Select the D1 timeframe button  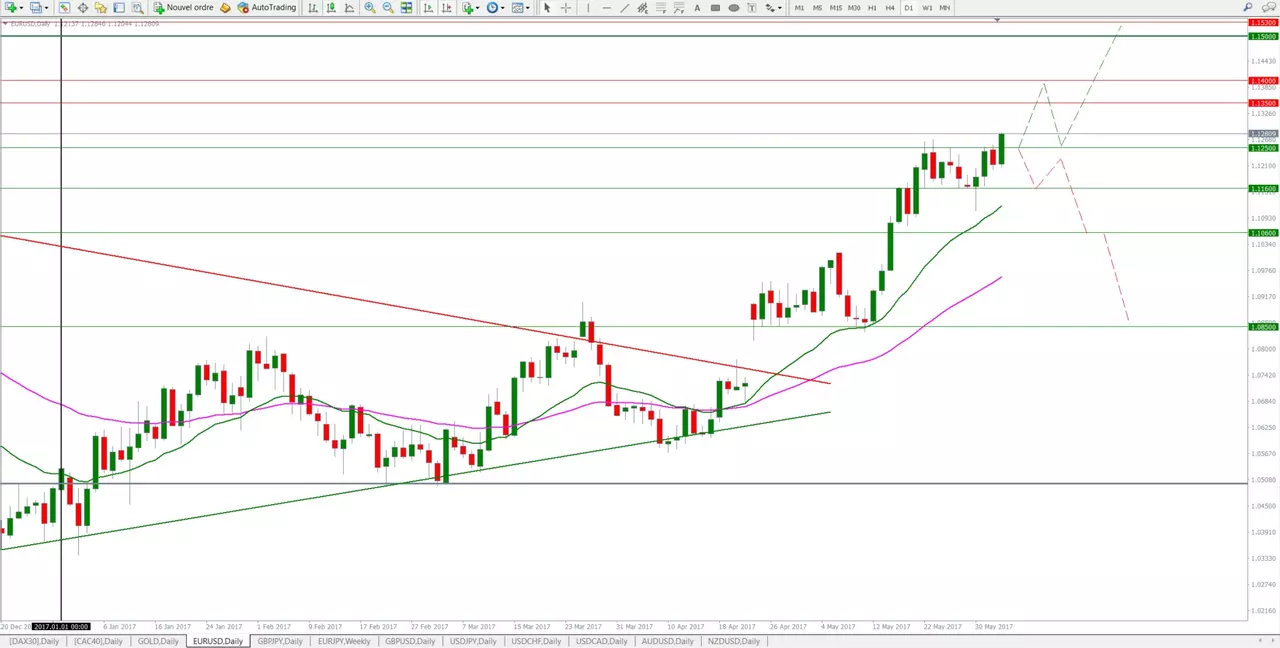point(908,7)
